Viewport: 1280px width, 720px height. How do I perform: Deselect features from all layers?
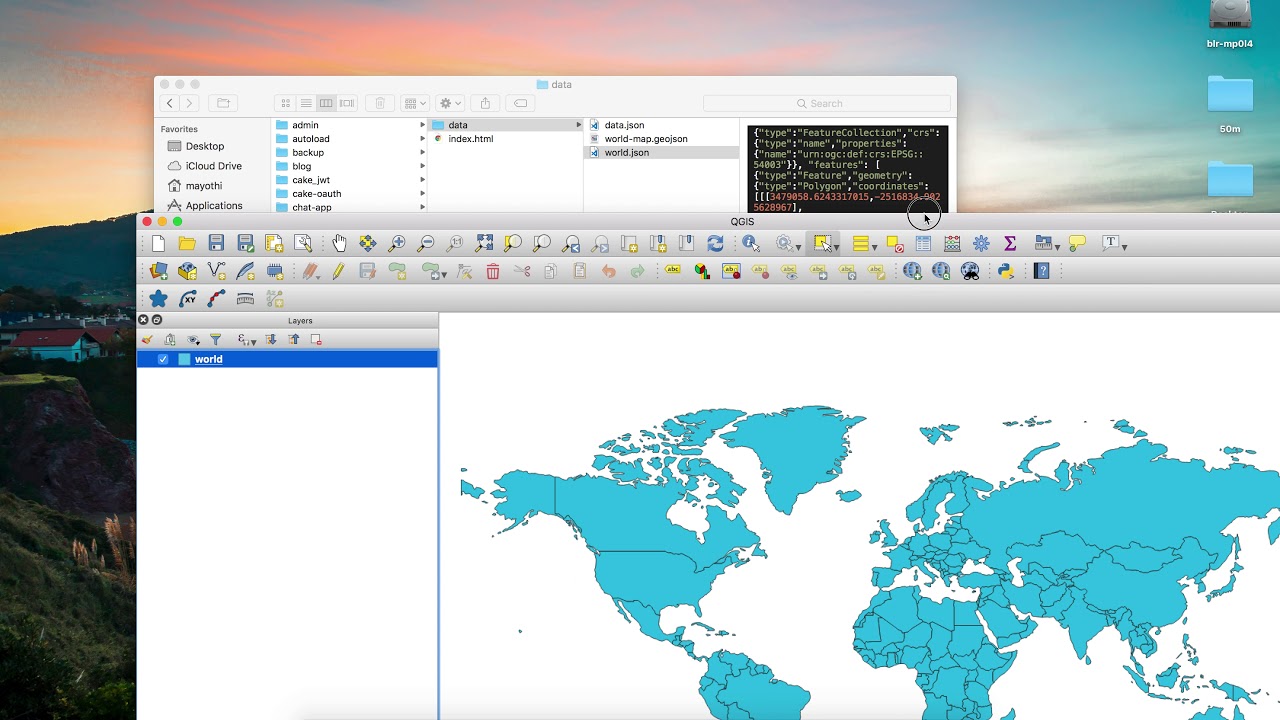[895, 243]
